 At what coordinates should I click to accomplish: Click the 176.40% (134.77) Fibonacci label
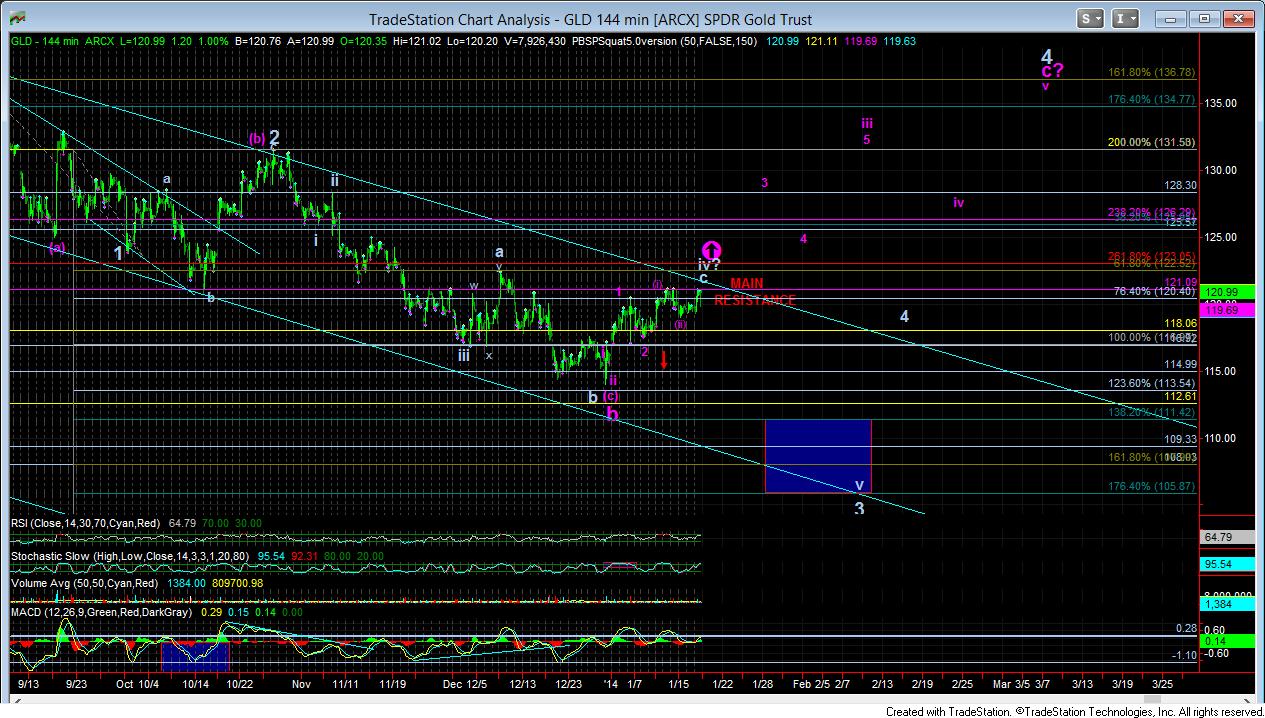(1152, 99)
